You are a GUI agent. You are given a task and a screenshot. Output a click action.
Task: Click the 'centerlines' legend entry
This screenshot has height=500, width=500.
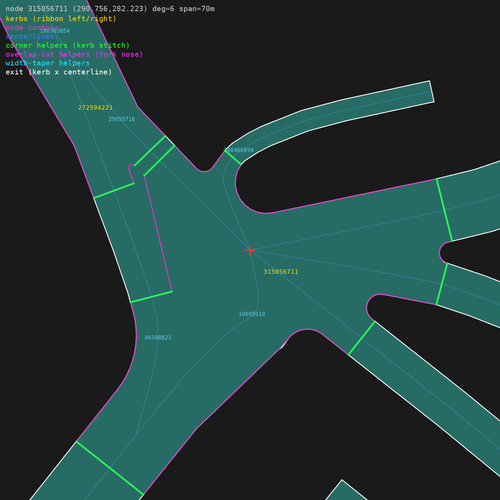point(30,36)
